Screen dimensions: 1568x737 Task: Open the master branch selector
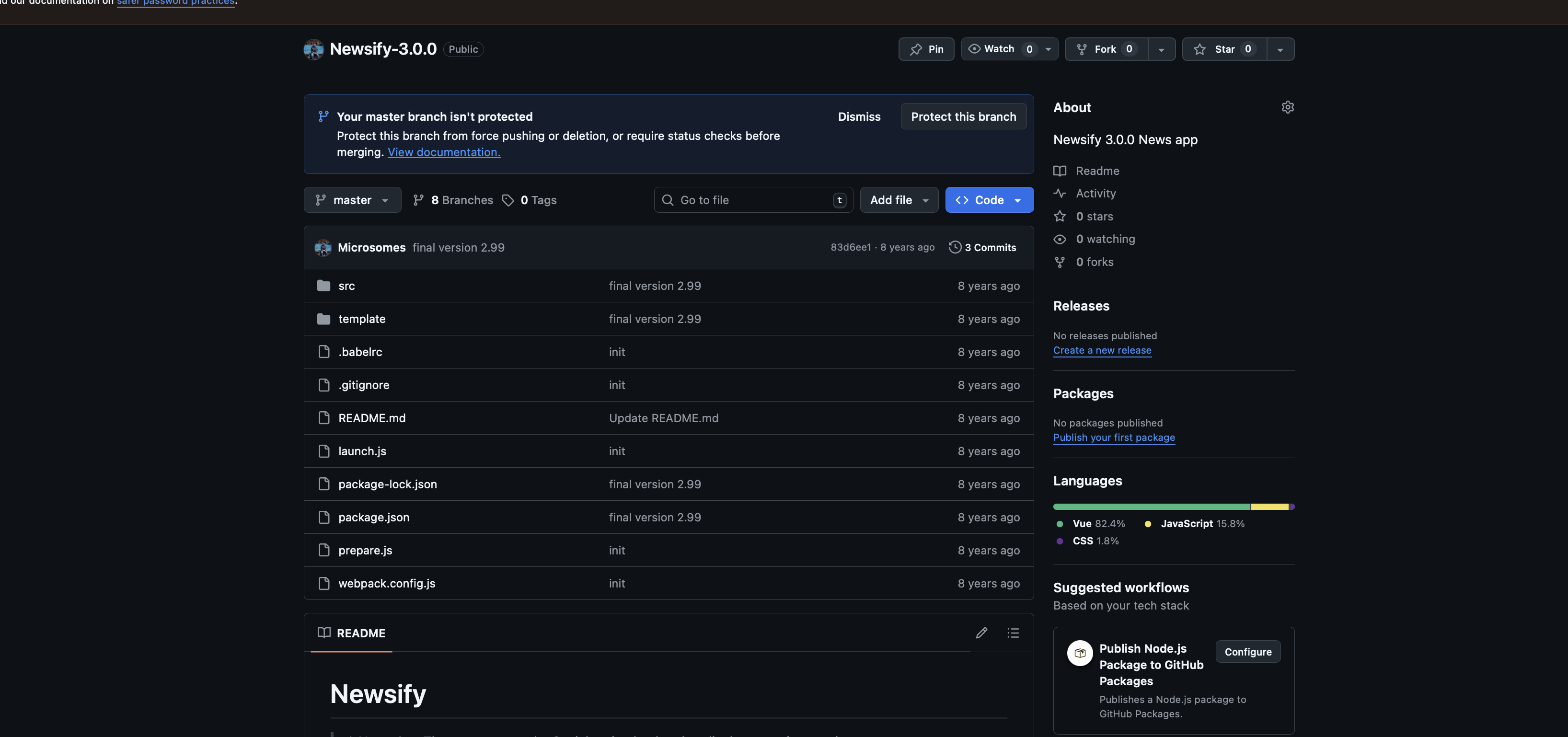(352, 200)
